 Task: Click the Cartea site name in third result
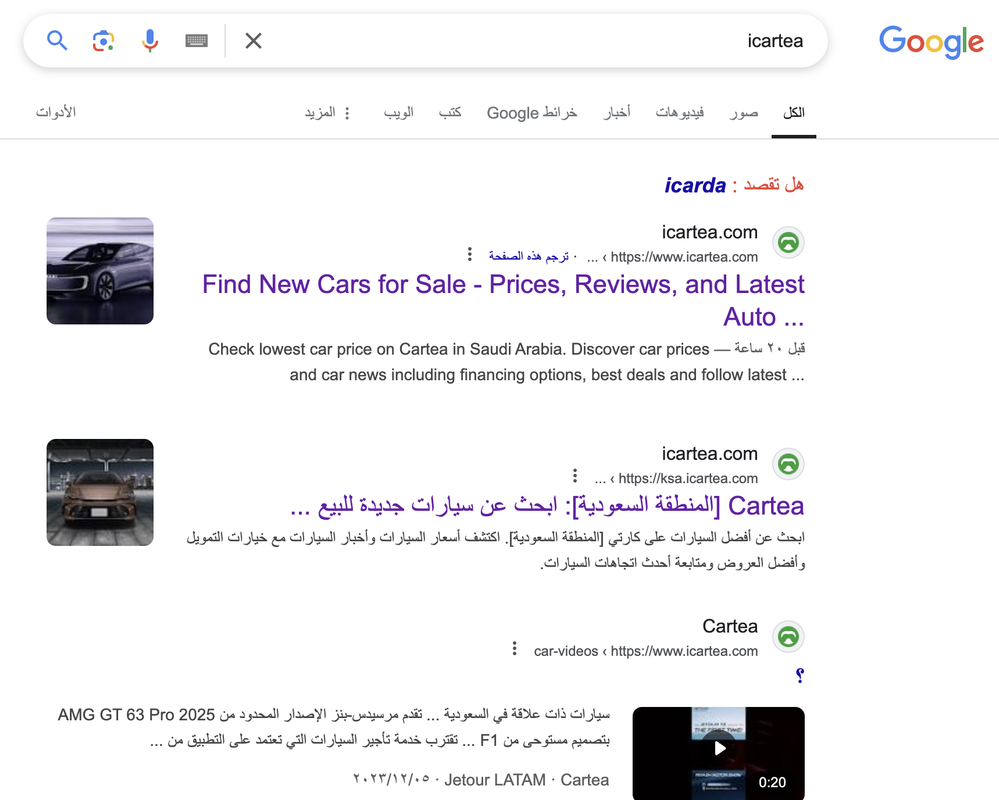(x=730, y=626)
